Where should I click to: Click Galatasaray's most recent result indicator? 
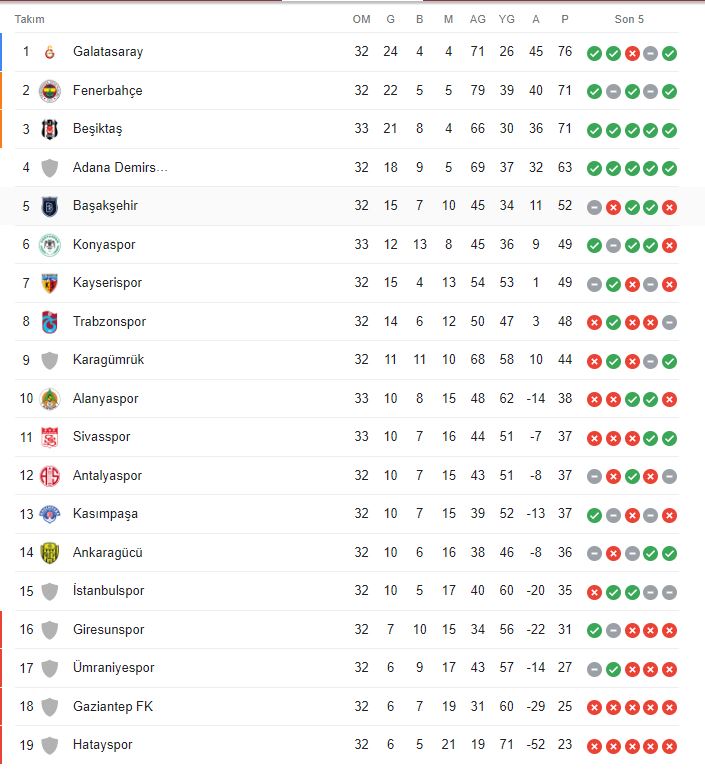670,53
